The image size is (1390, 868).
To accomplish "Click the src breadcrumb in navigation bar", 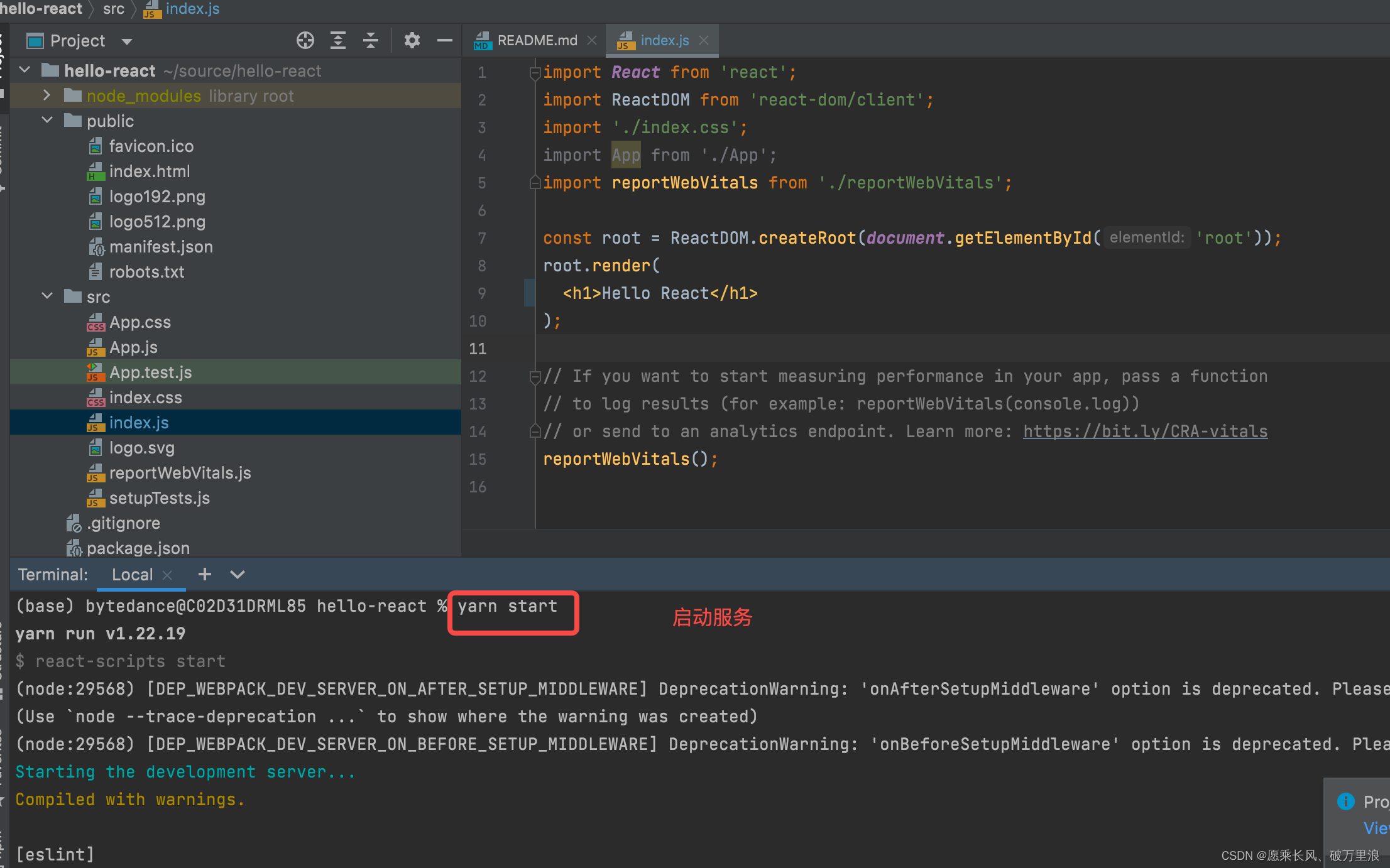I will pyautogui.click(x=113, y=9).
